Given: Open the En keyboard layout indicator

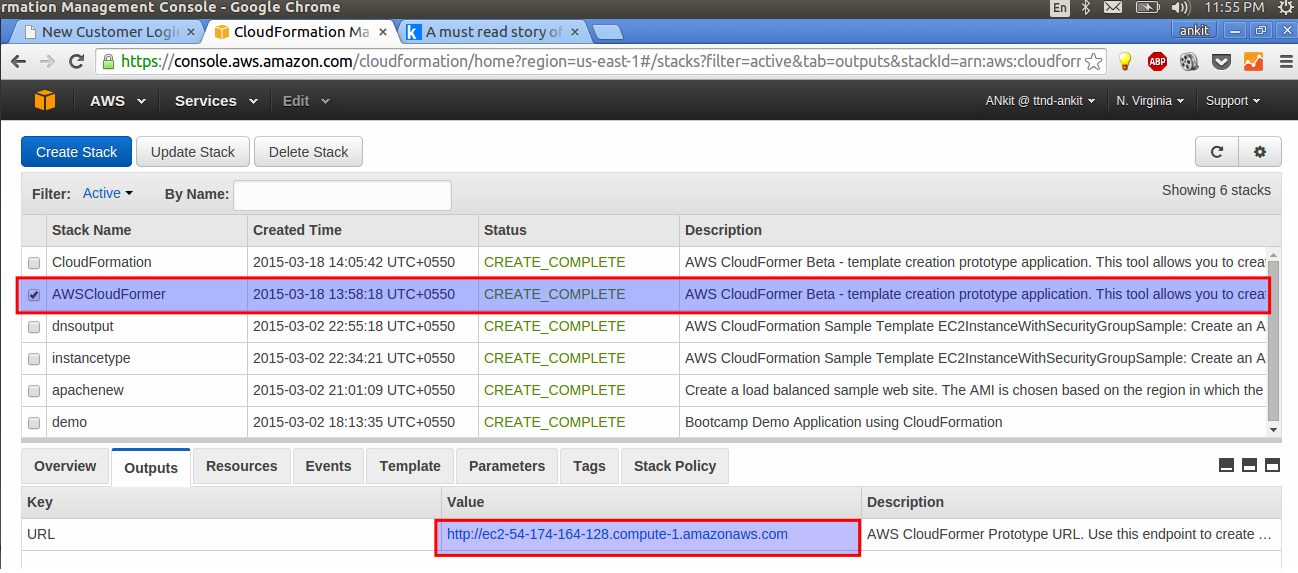Looking at the screenshot, I should coord(1060,8).
